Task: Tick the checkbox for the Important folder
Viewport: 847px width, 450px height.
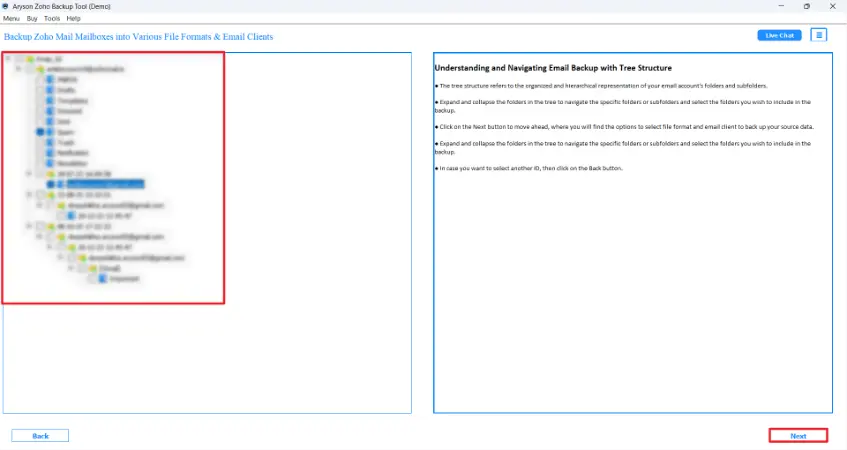Action: pyautogui.click(x=92, y=279)
